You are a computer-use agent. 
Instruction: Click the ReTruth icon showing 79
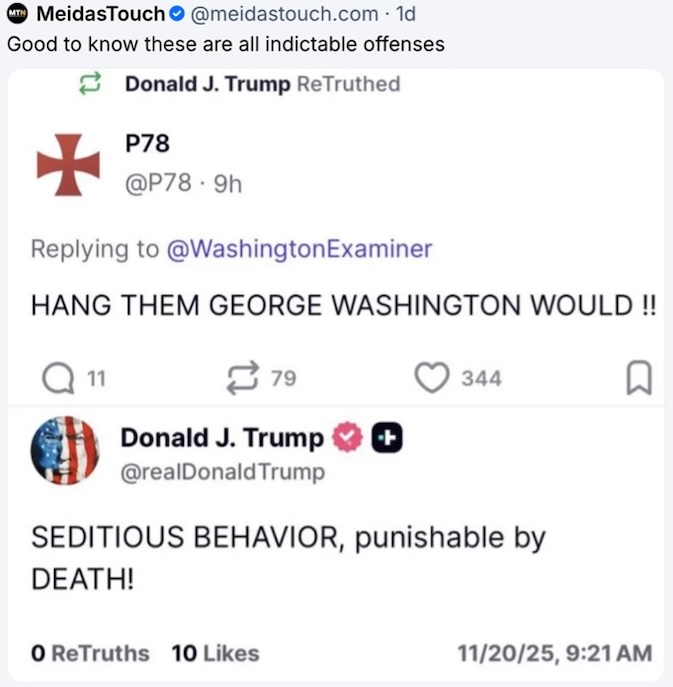pyautogui.click(x=243, y=378)
